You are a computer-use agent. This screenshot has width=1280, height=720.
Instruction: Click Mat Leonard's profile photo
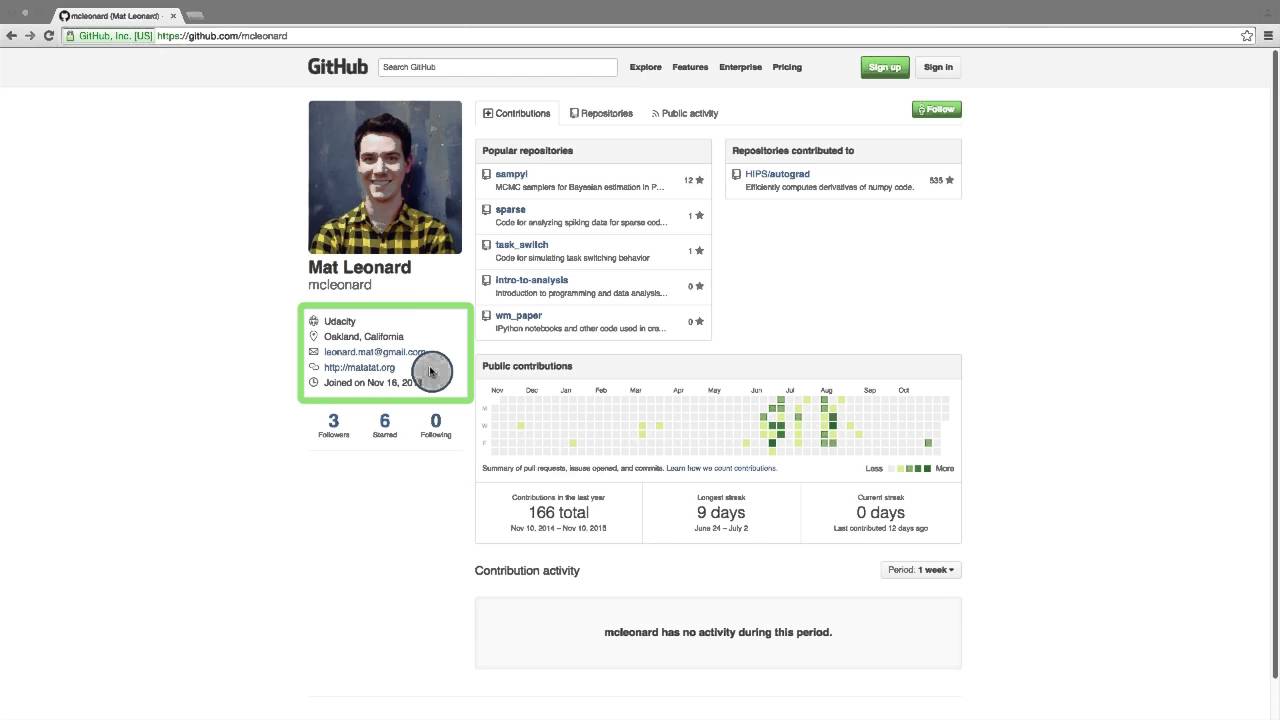point(385,177)
